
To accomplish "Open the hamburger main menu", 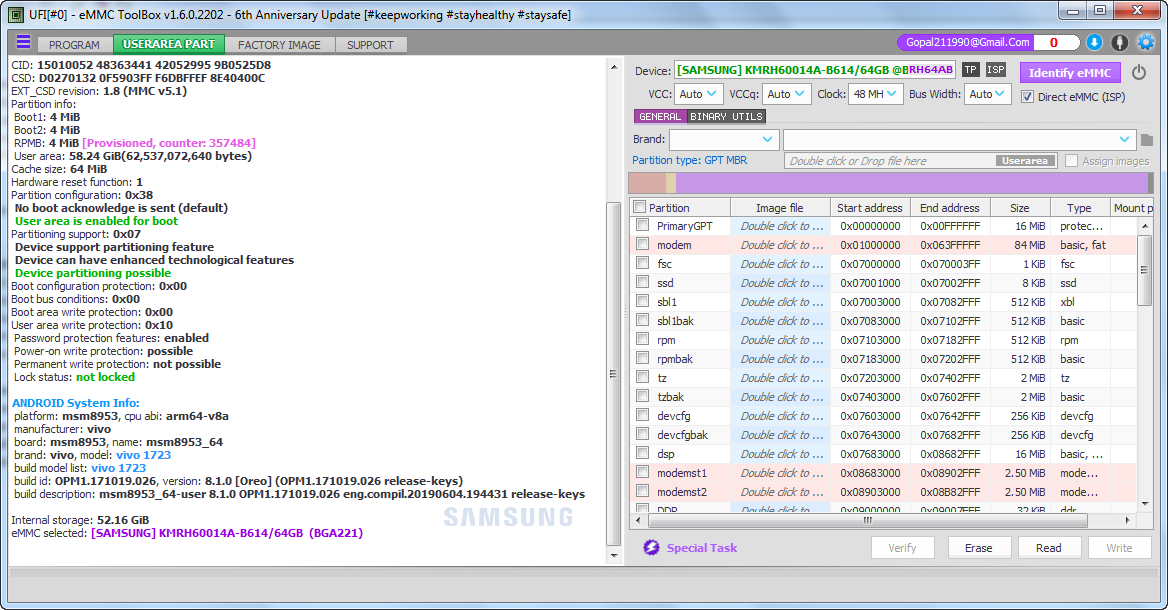I will point(24,42).
